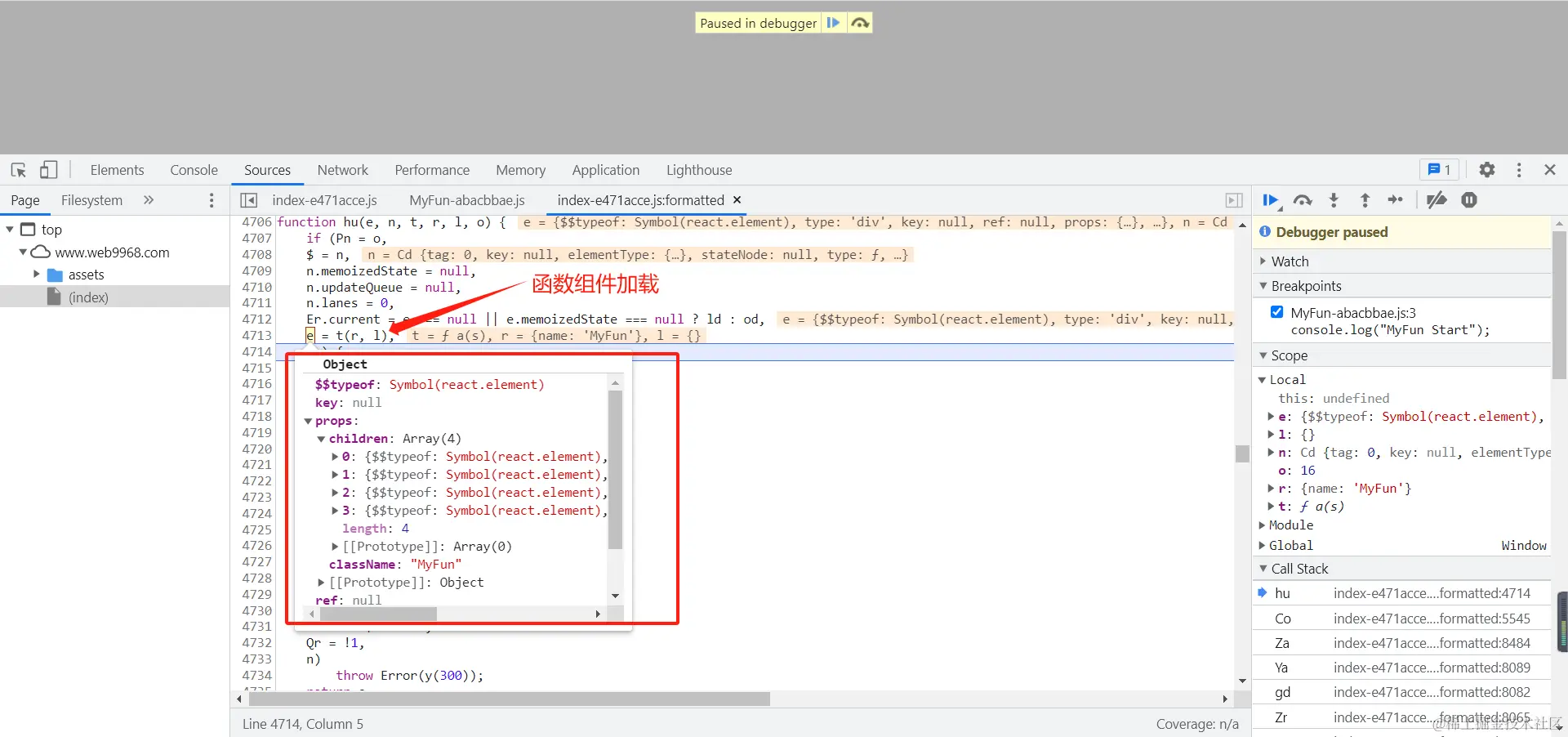Resume script execution in the paused overlay
The image size is (1568, 737).
pos(833,23)
